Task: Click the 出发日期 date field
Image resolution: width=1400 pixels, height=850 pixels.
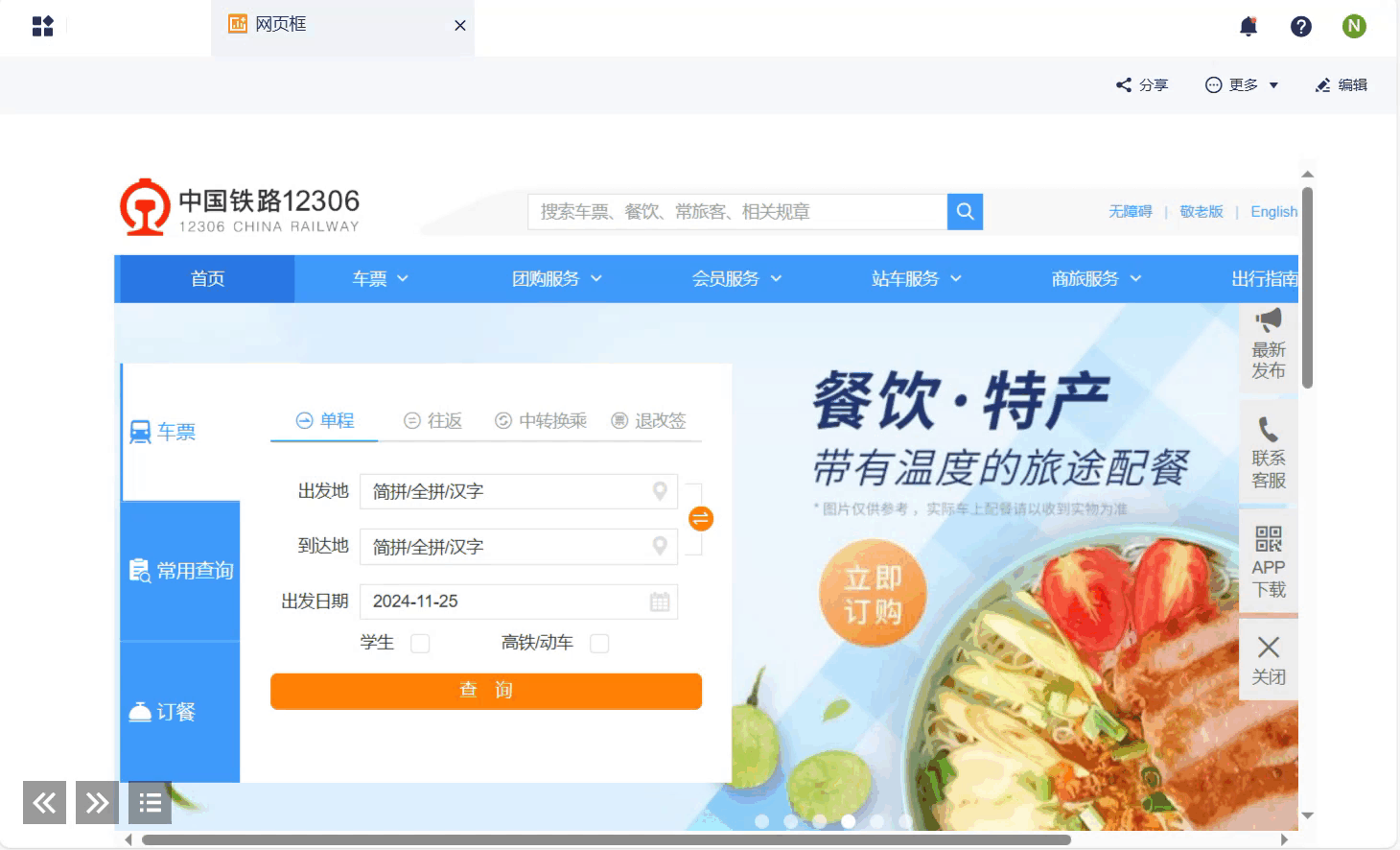Action: tap(519, 602)
